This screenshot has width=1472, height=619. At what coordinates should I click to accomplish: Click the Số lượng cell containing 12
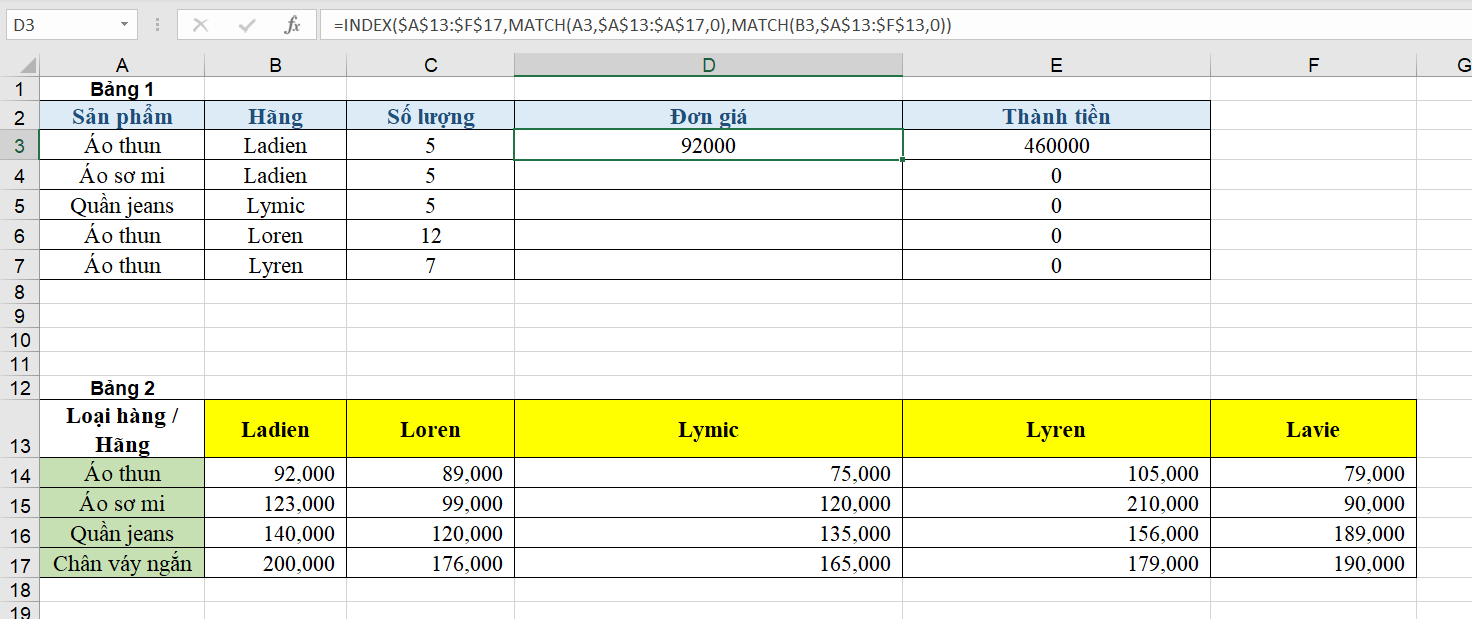pyautogui.click(x=430, y=236)
